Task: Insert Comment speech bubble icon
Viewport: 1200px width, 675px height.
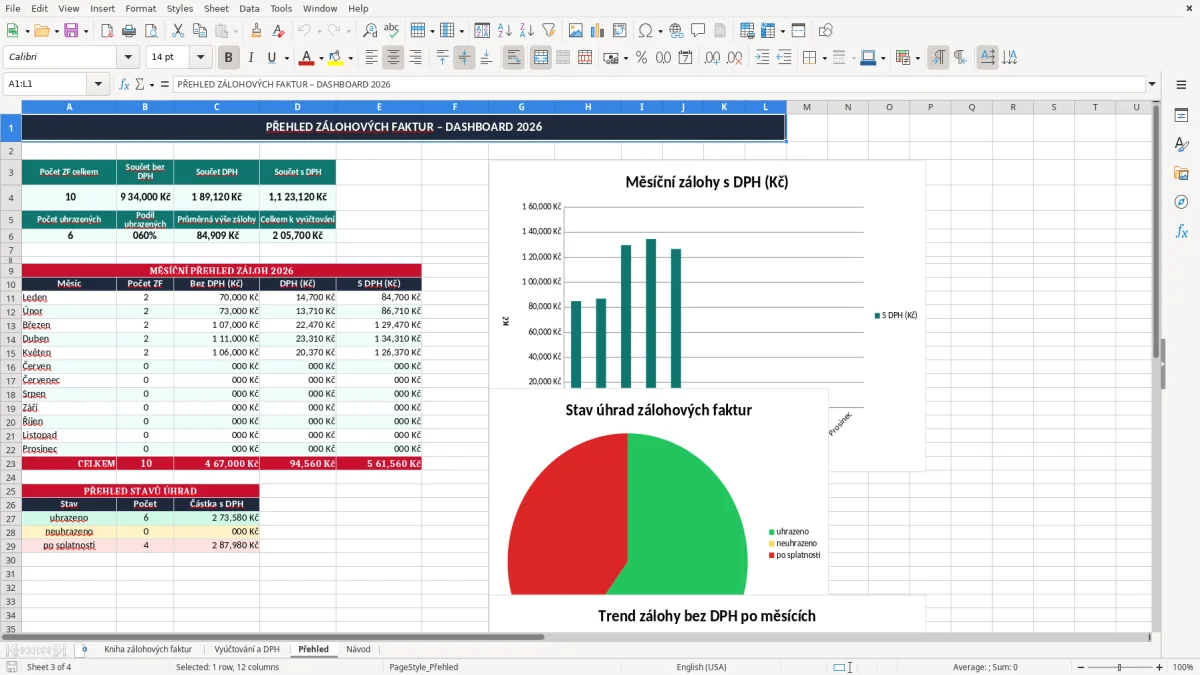Action: tap(698, 31)
